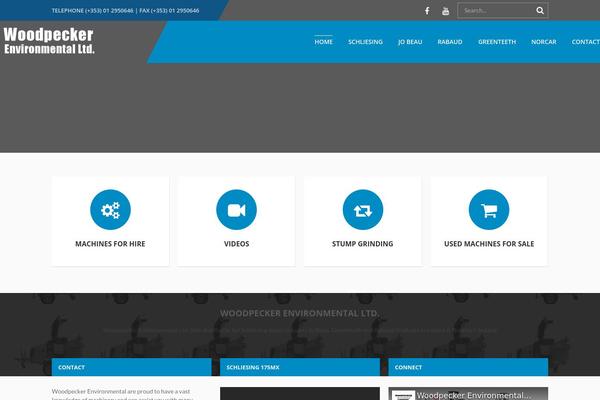Click the Woodpecker Environmental Ltd. section heading
The width and height of the screenshot is (600, 400).
(300, 313)
